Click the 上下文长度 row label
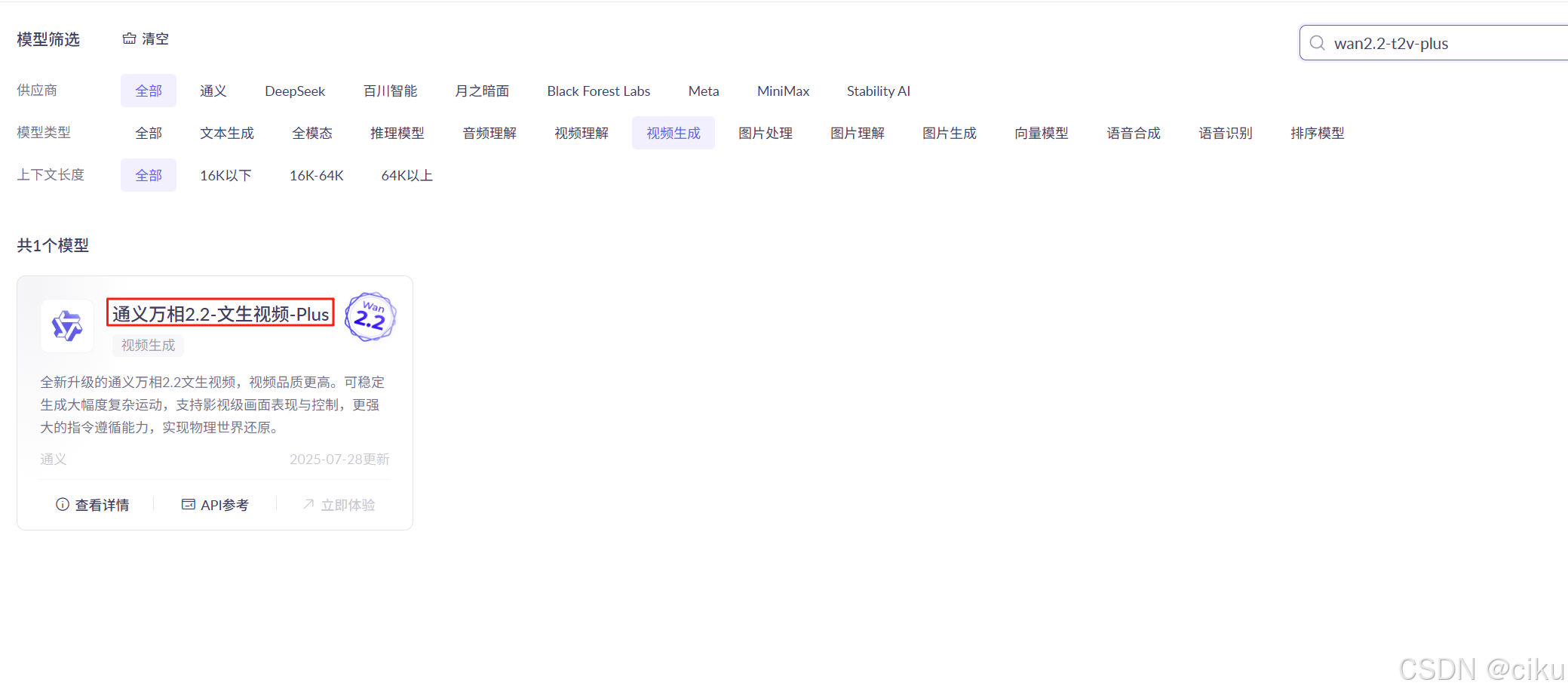 coord(51,174)
